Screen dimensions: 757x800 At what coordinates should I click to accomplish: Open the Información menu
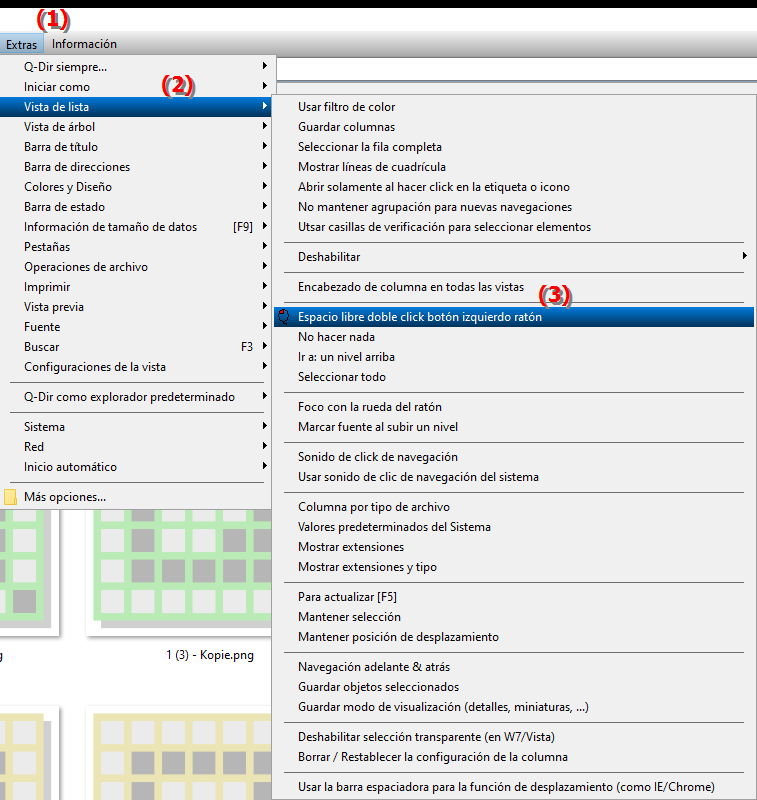point(84,44)
